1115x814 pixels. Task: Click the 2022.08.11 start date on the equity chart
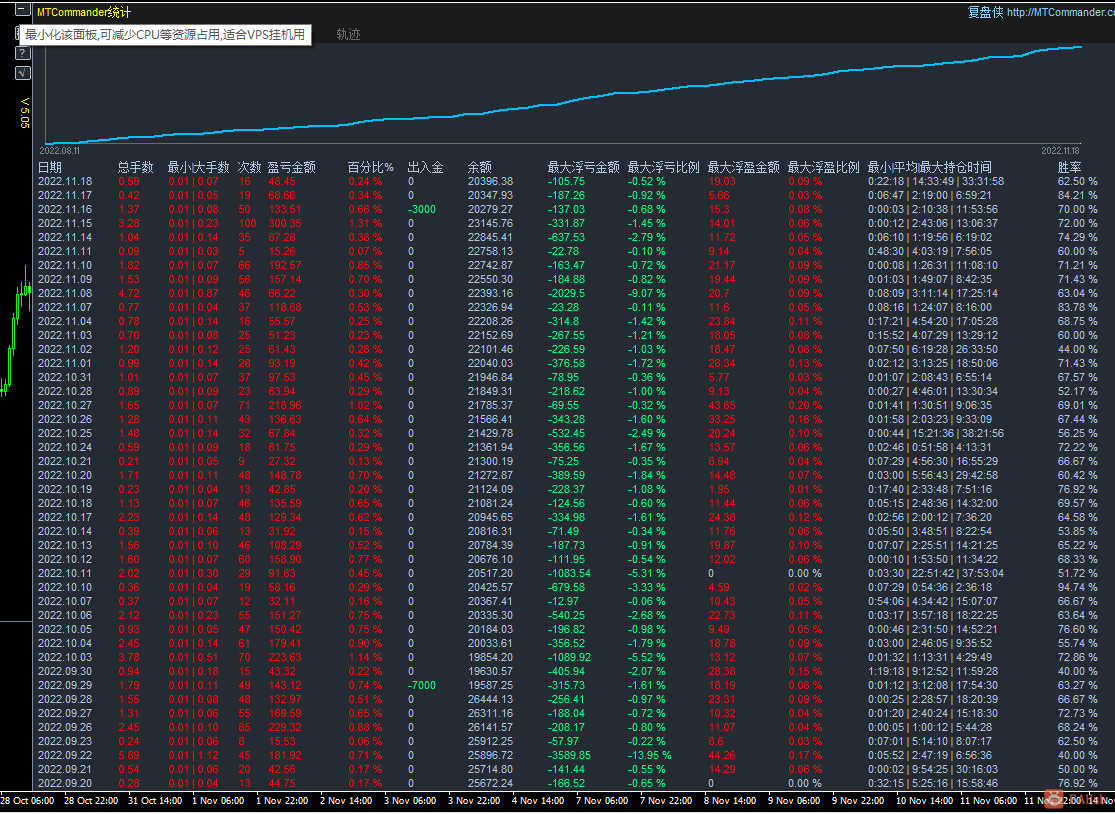[x=58, y=150]
